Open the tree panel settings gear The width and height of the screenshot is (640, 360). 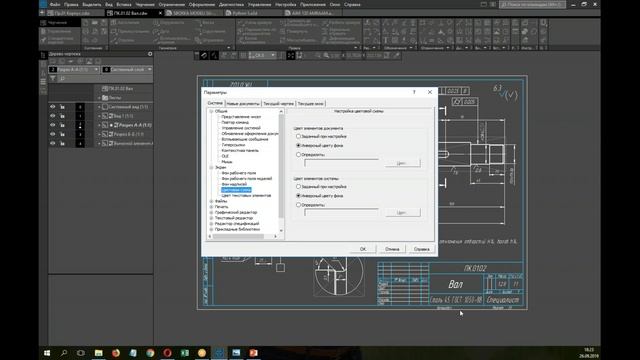150,54
